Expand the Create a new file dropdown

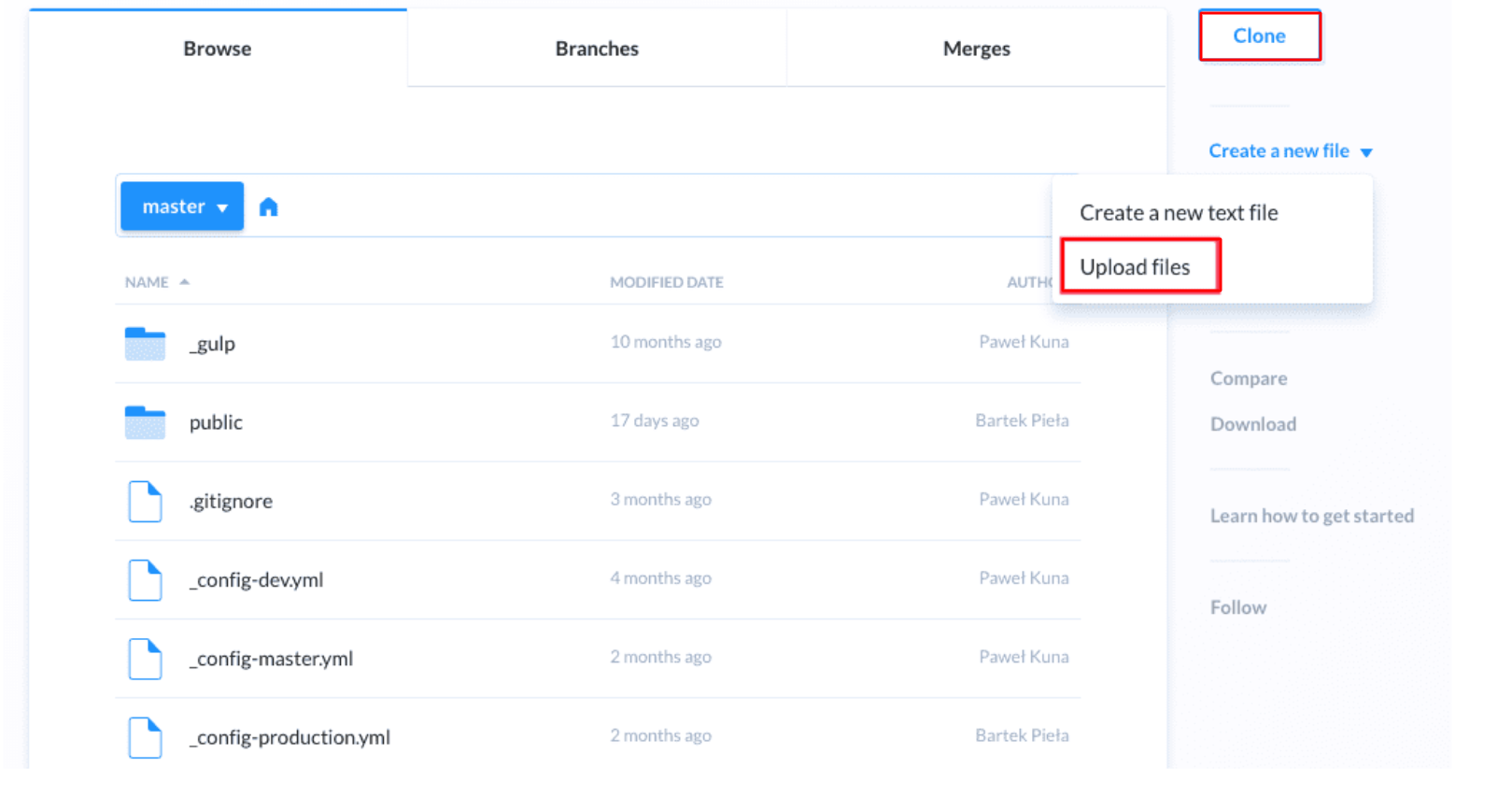click(x=1290, y=150)
